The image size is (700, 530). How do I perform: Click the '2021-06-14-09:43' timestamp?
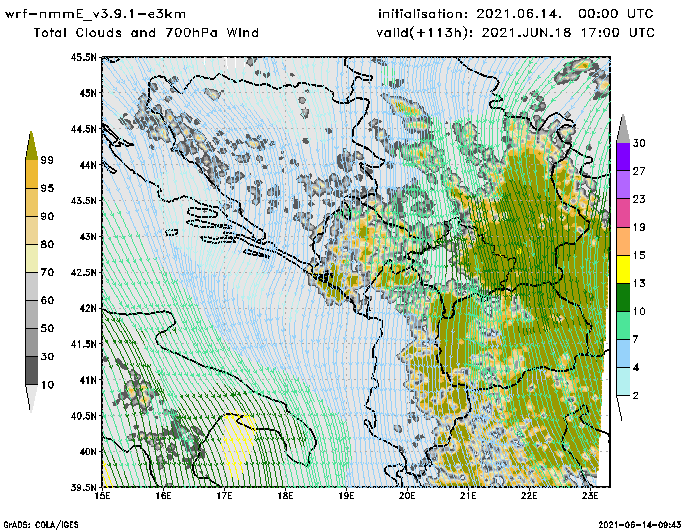coord(639,525)
